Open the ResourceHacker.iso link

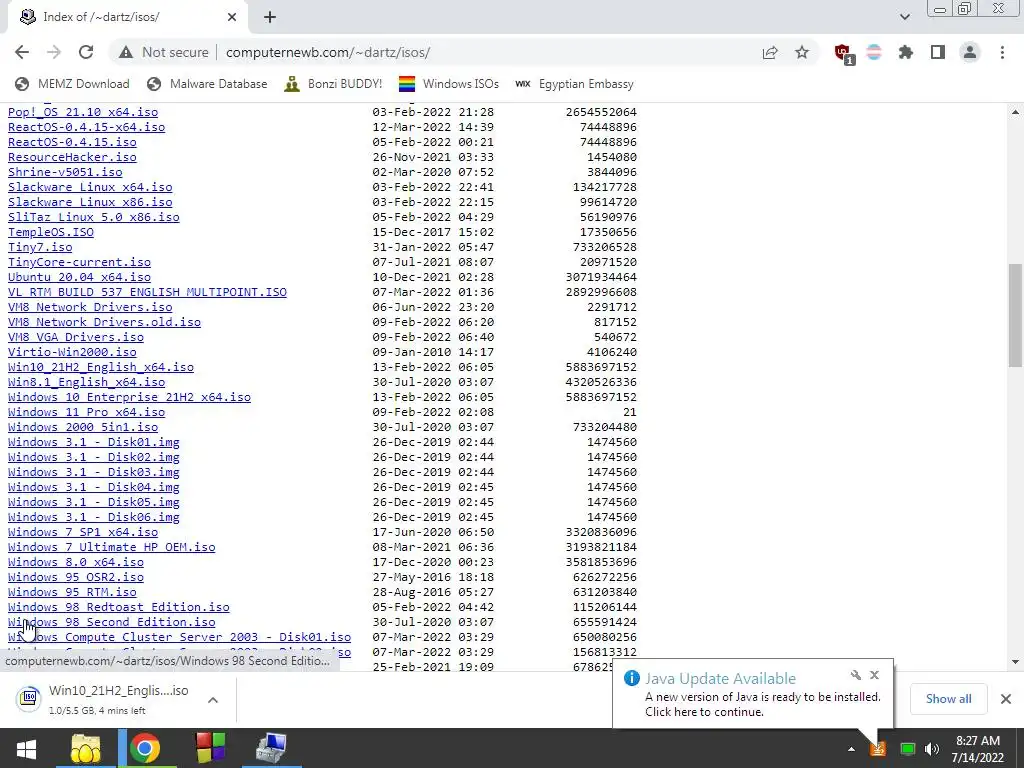[72, 157]
